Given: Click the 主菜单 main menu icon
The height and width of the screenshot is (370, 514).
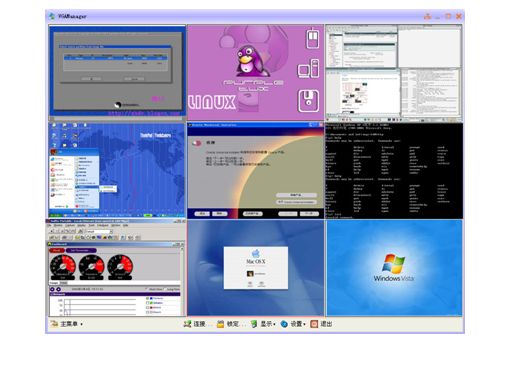Looking at the screenshot, I should (54, 323).
